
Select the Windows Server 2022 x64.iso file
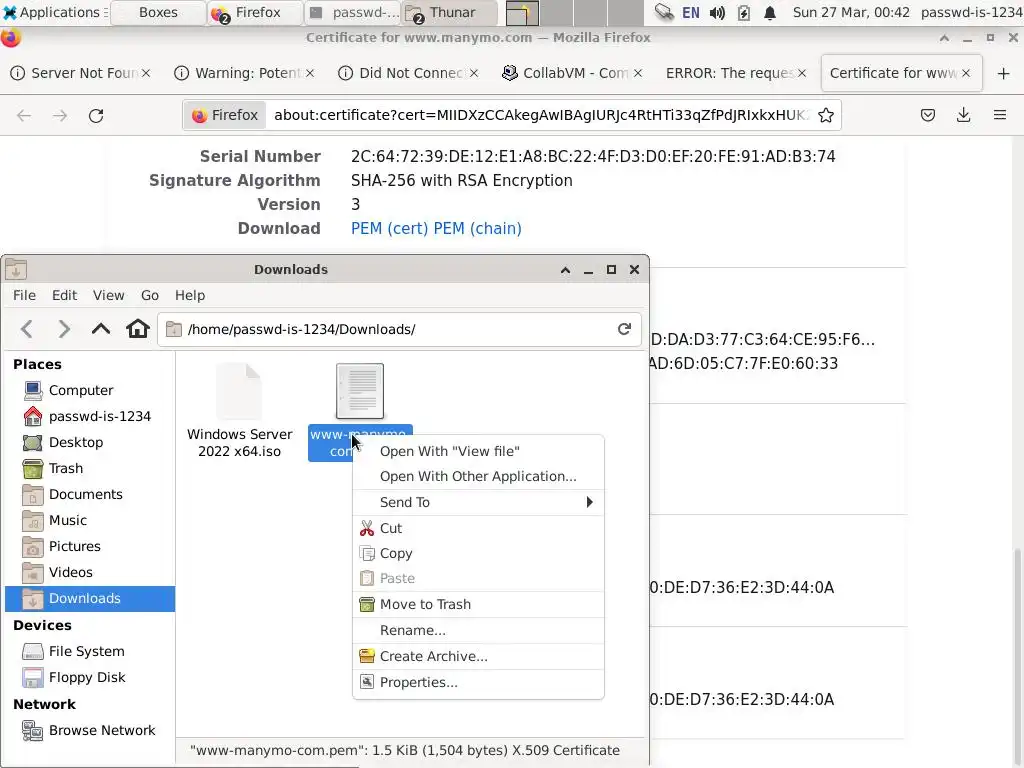coord(240,411)
